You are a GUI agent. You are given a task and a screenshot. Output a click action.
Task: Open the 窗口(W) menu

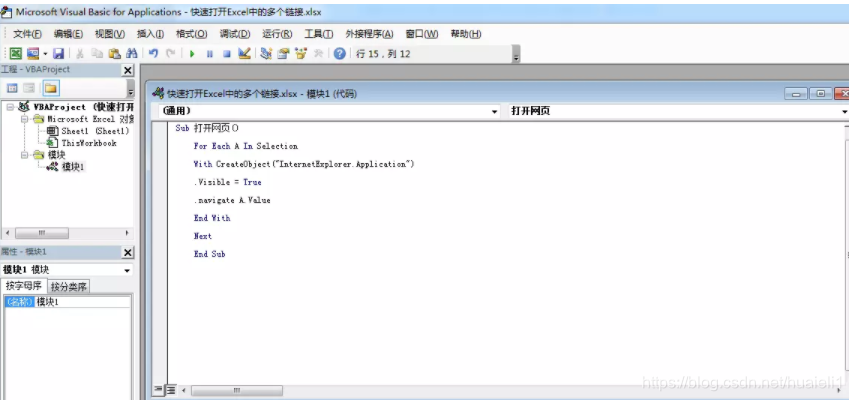422,34
